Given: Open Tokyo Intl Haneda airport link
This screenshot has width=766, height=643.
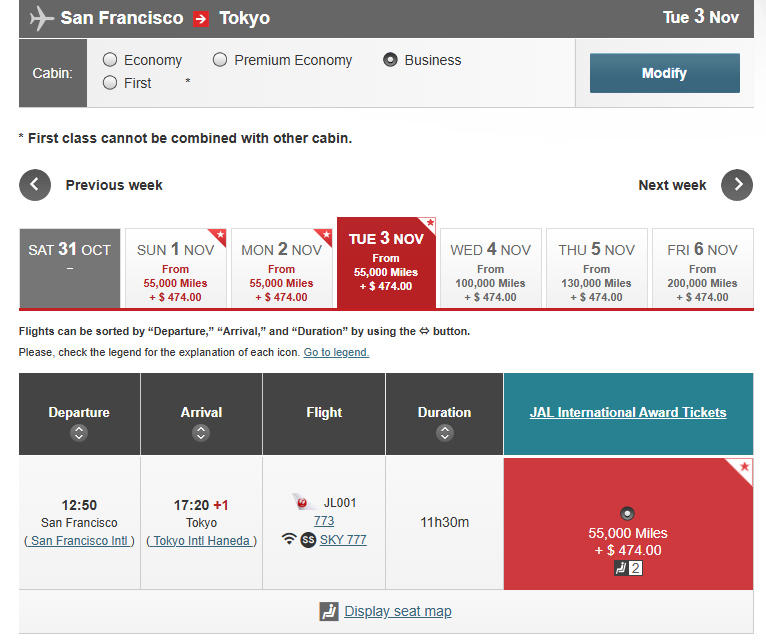Looking at the screenshot, I should pyautogui.click(x=201, y=541).
